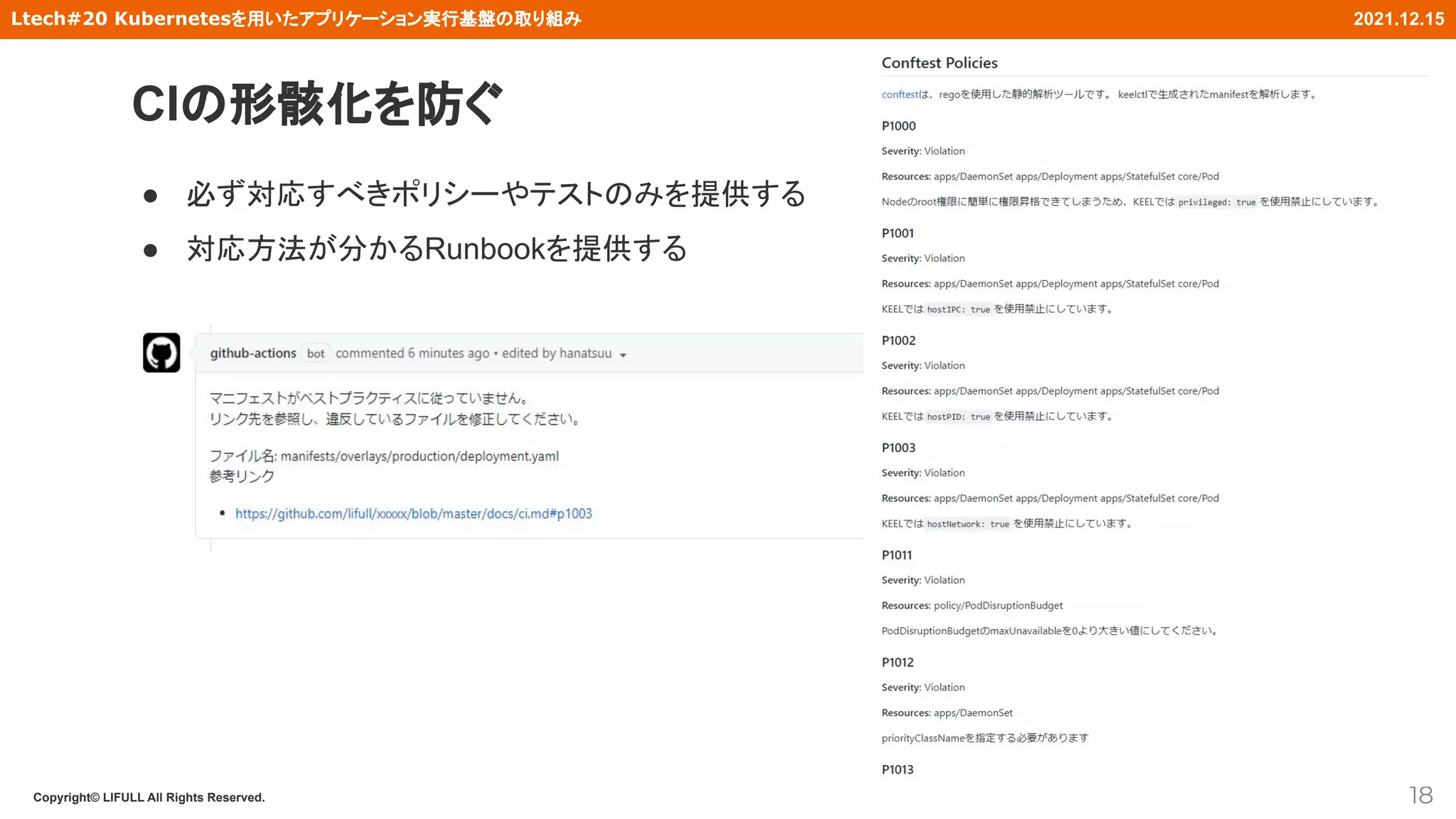Image resolution: width=1456 pixels, height=819 pixels.
Task: Click the 'hostIPC: true' code snippet
Action: click(958, 309)
